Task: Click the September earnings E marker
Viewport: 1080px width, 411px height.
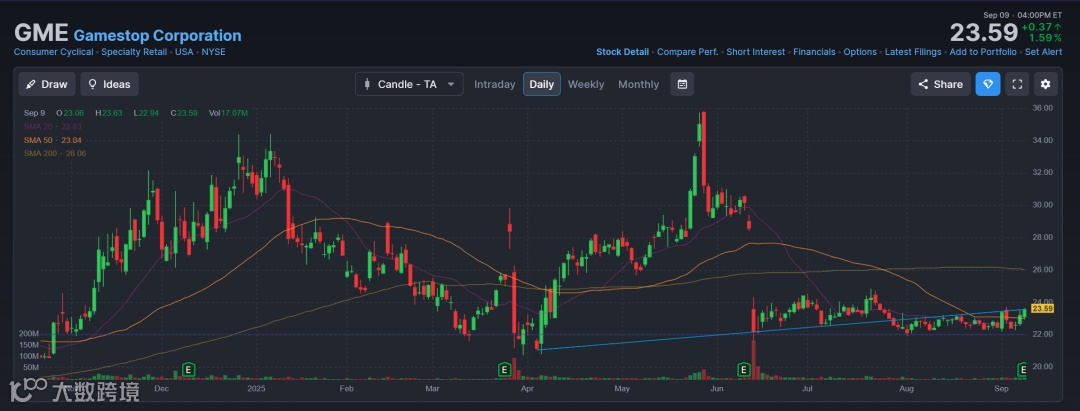Action: click(1023, 370)
